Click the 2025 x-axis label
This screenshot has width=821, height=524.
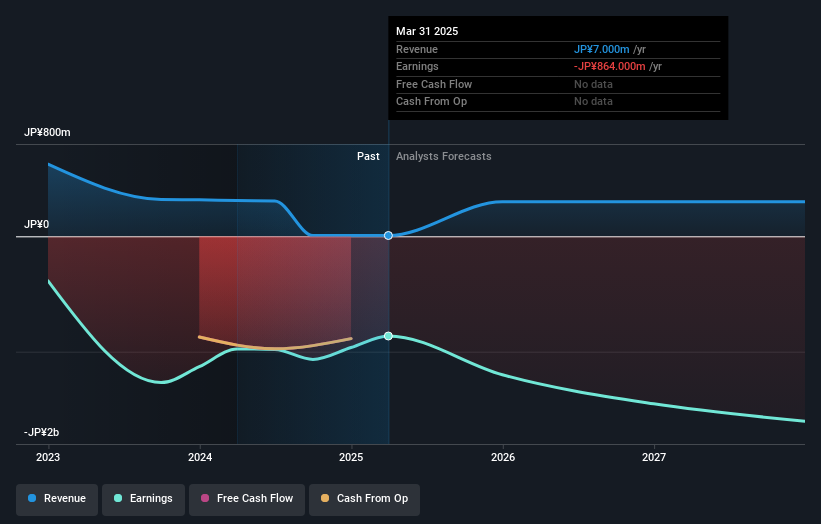pos(351,458)
